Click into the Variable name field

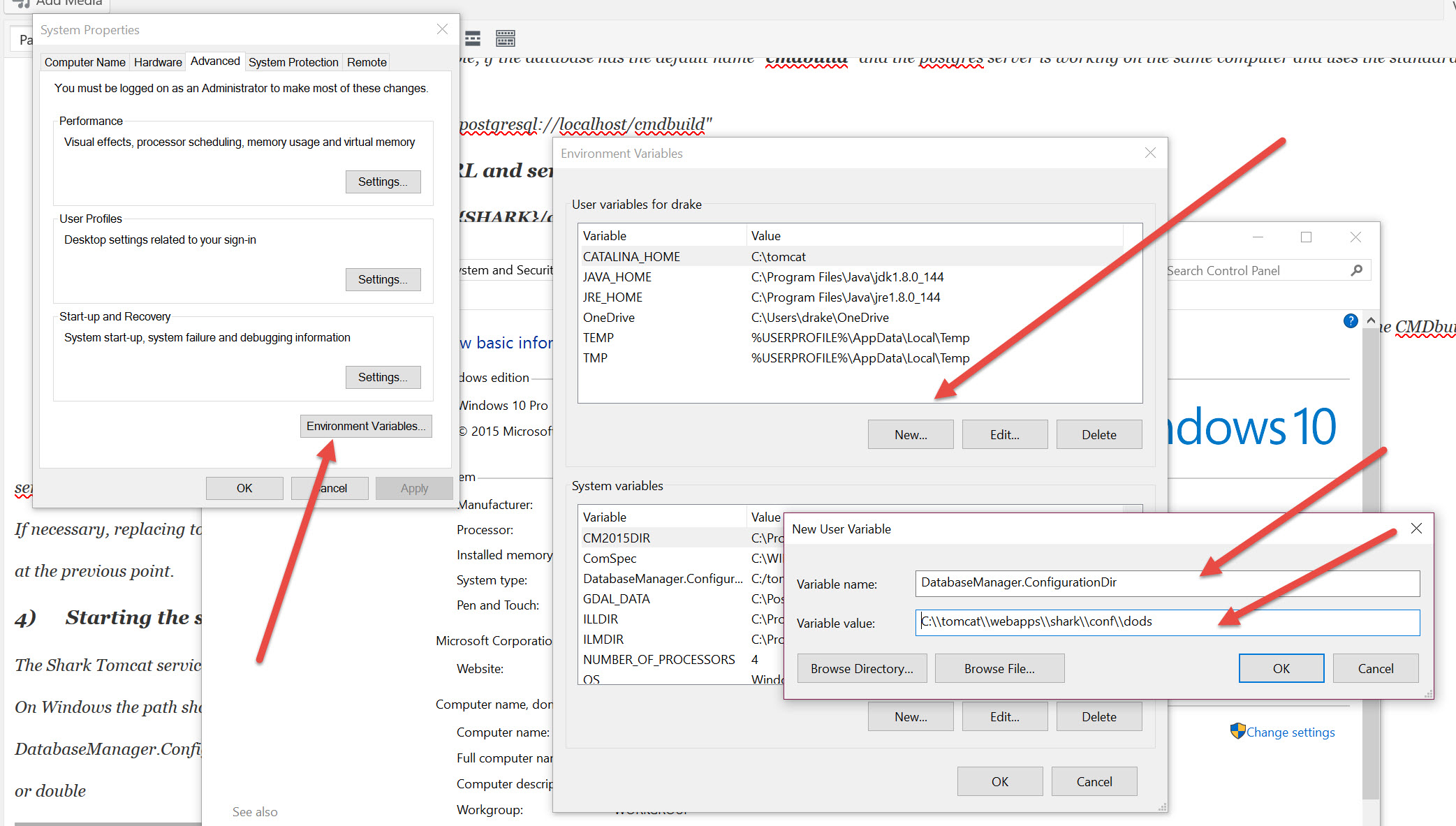click(x=1166, y=583)
